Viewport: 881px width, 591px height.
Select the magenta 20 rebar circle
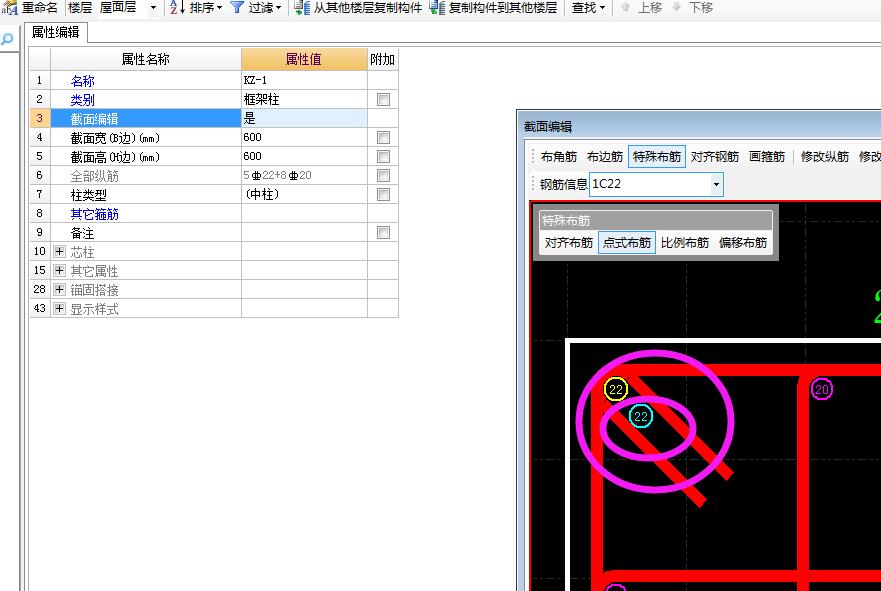point(822,389)
